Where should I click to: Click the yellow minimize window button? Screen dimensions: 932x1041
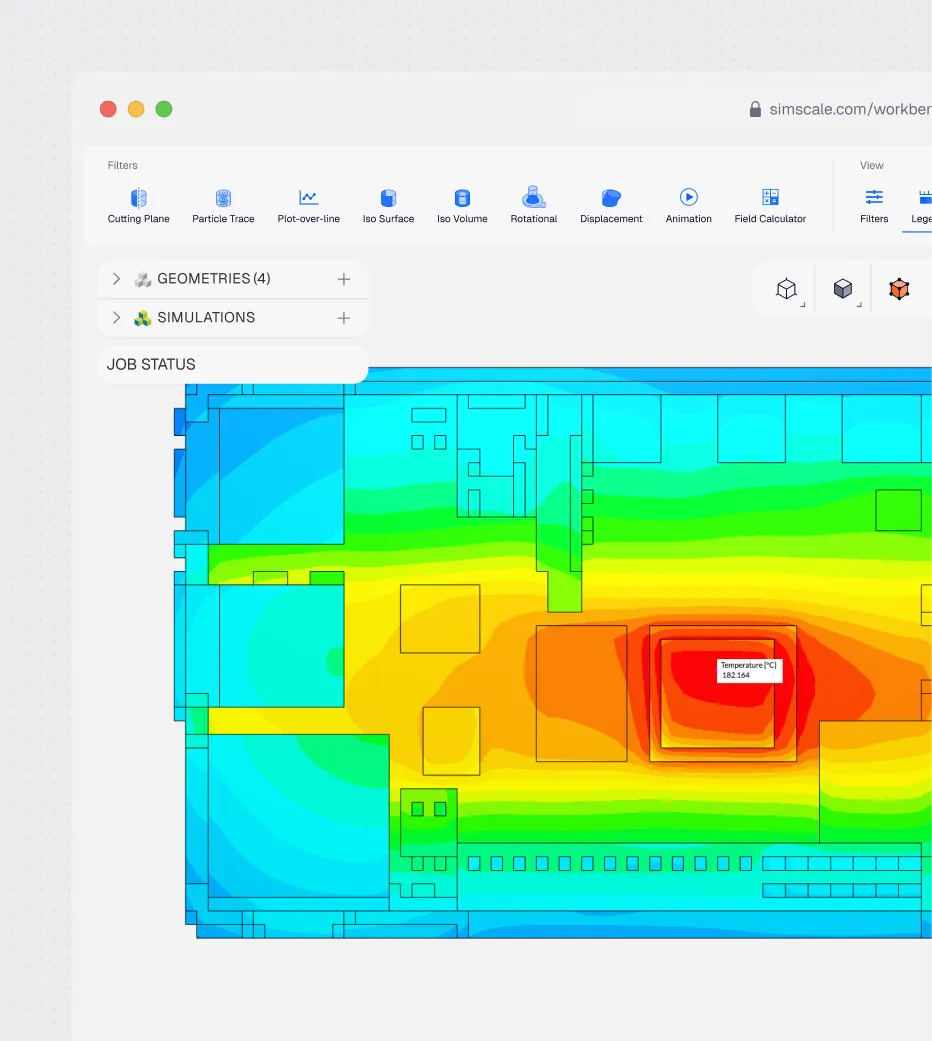click(136, 109)
